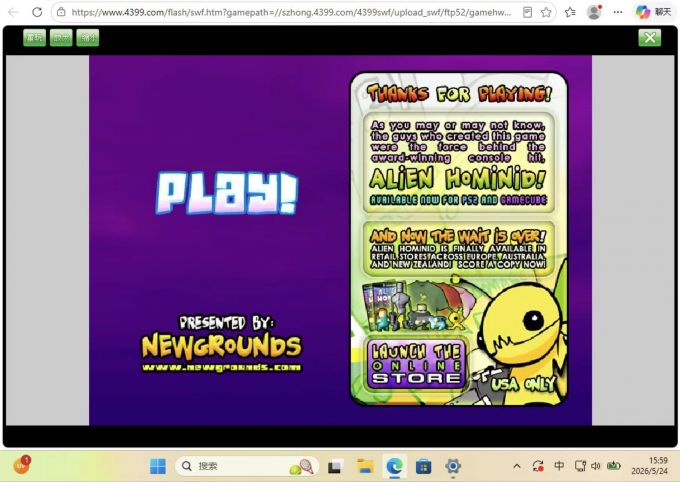The width and height of the screenshot is (680, 482).
Task: Open the Copilot 聊天 chat button
Action: pyautogui.click(x=654, y=12)
